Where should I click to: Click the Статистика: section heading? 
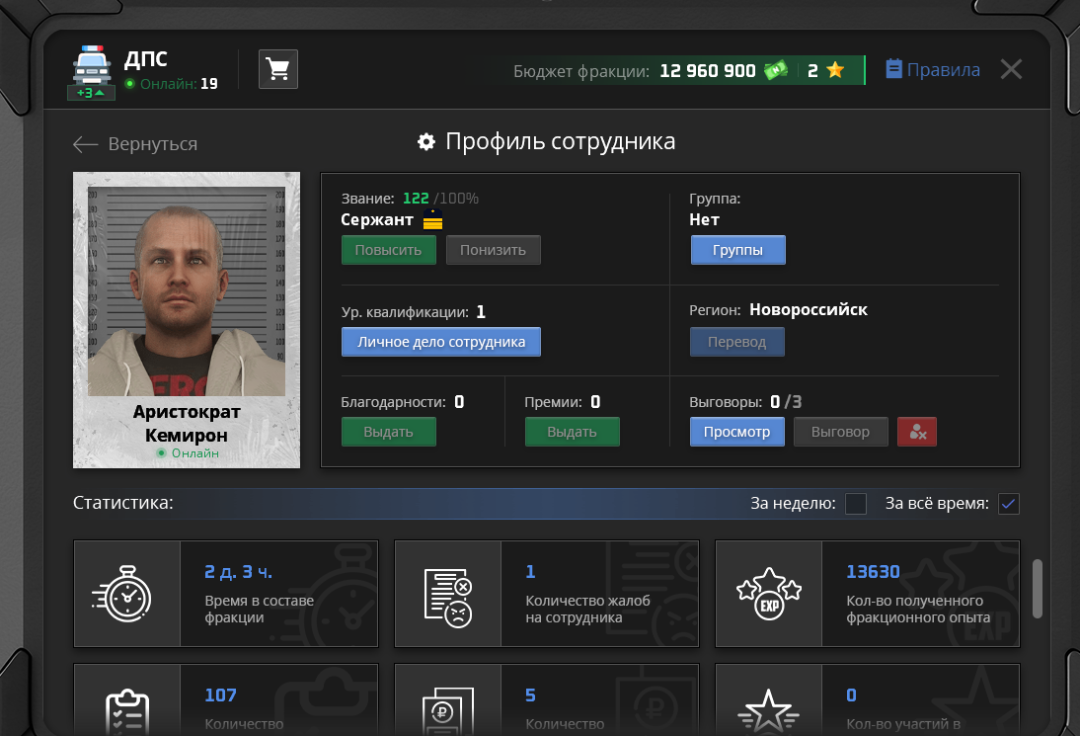pos(123,503)
